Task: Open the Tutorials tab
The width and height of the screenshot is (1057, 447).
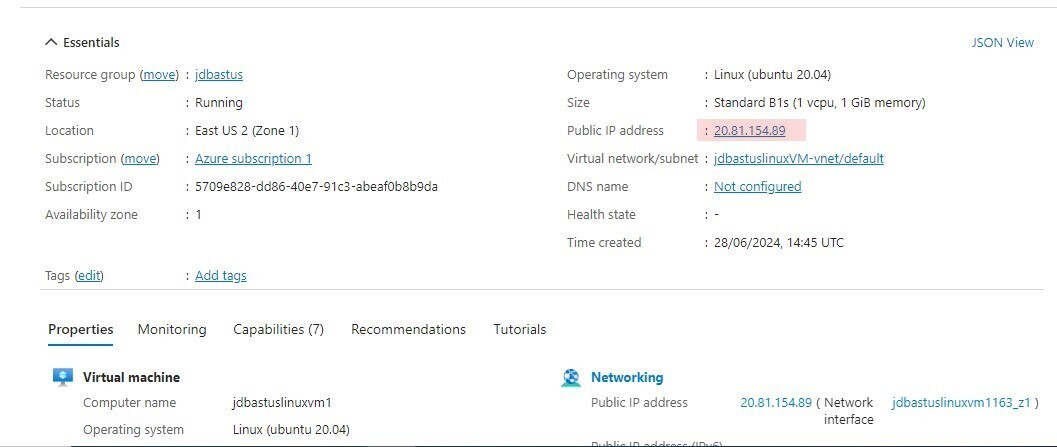Action: point(519,330)
